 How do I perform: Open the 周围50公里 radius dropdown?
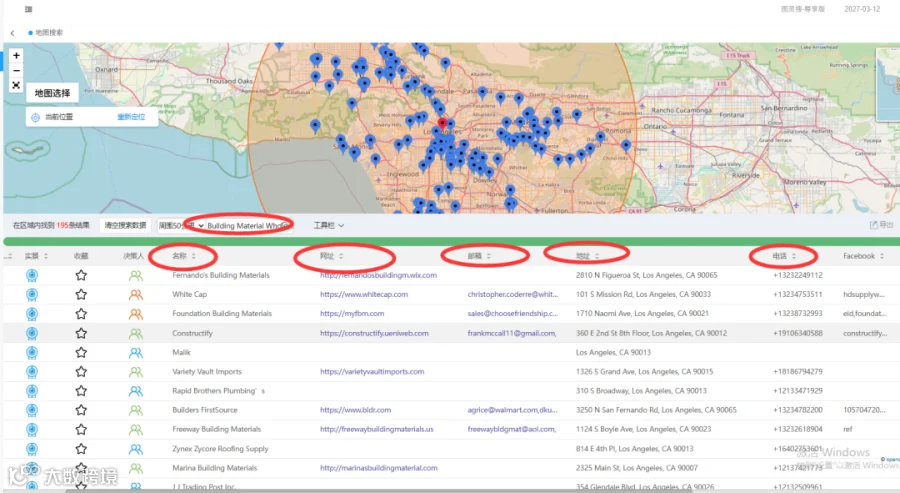181,226
